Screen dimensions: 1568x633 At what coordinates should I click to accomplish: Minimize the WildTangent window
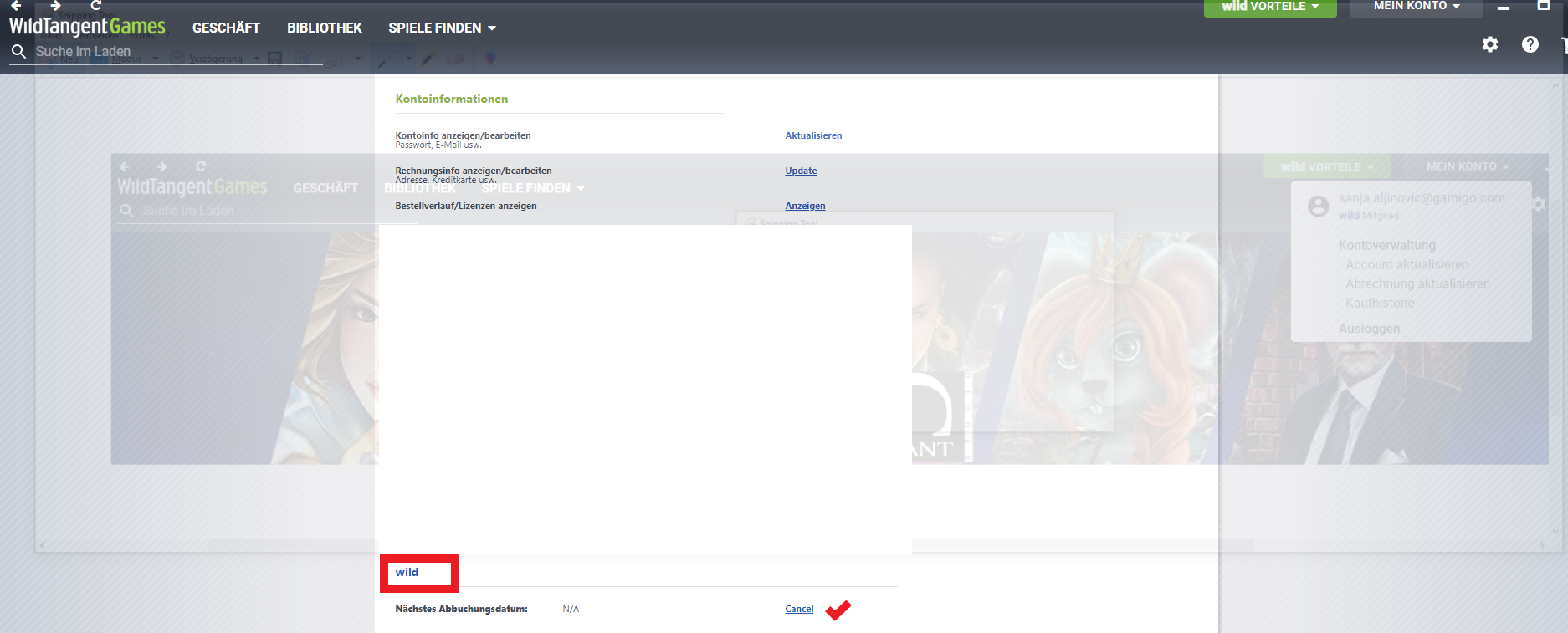tap(1504, 7)
